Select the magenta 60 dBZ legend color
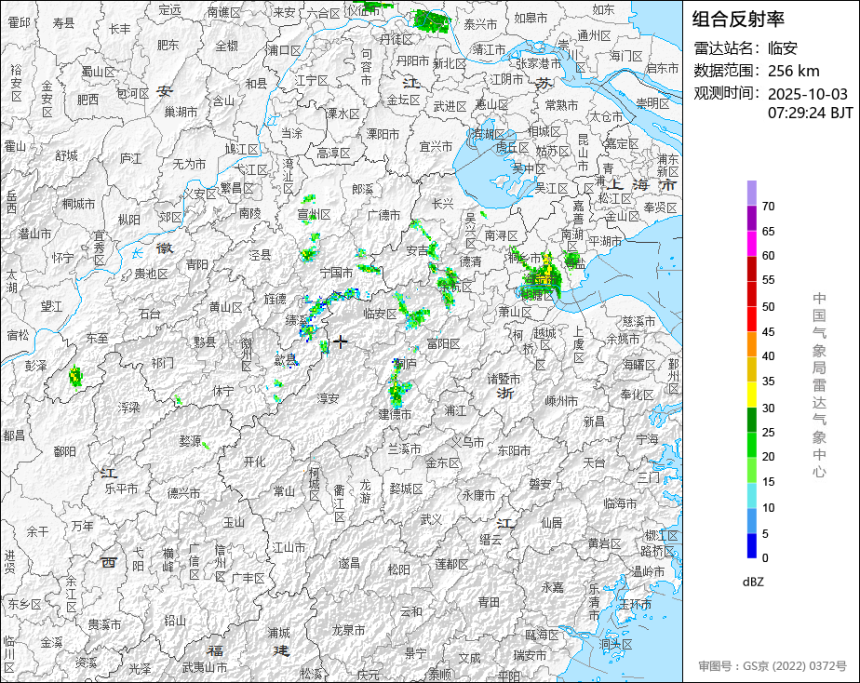 tap(751, 243)
